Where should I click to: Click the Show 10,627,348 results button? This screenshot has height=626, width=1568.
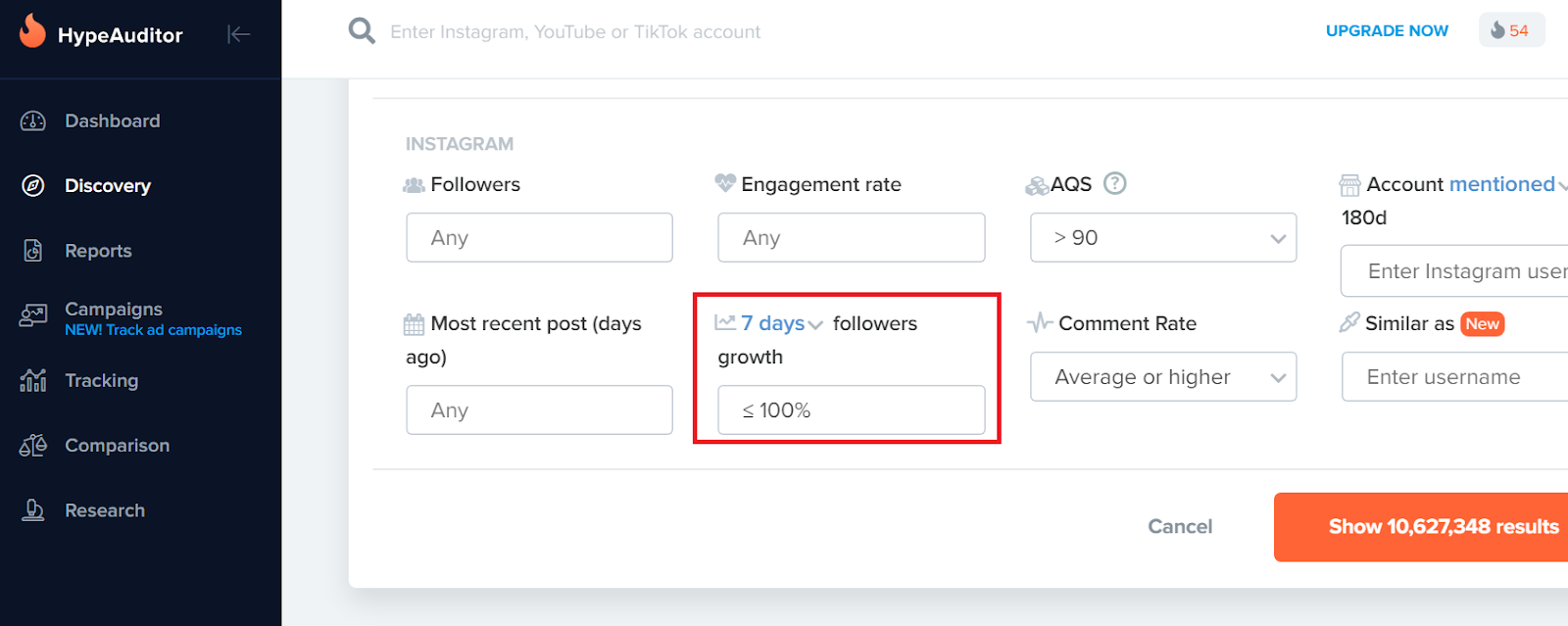[x=1442, y=527]
